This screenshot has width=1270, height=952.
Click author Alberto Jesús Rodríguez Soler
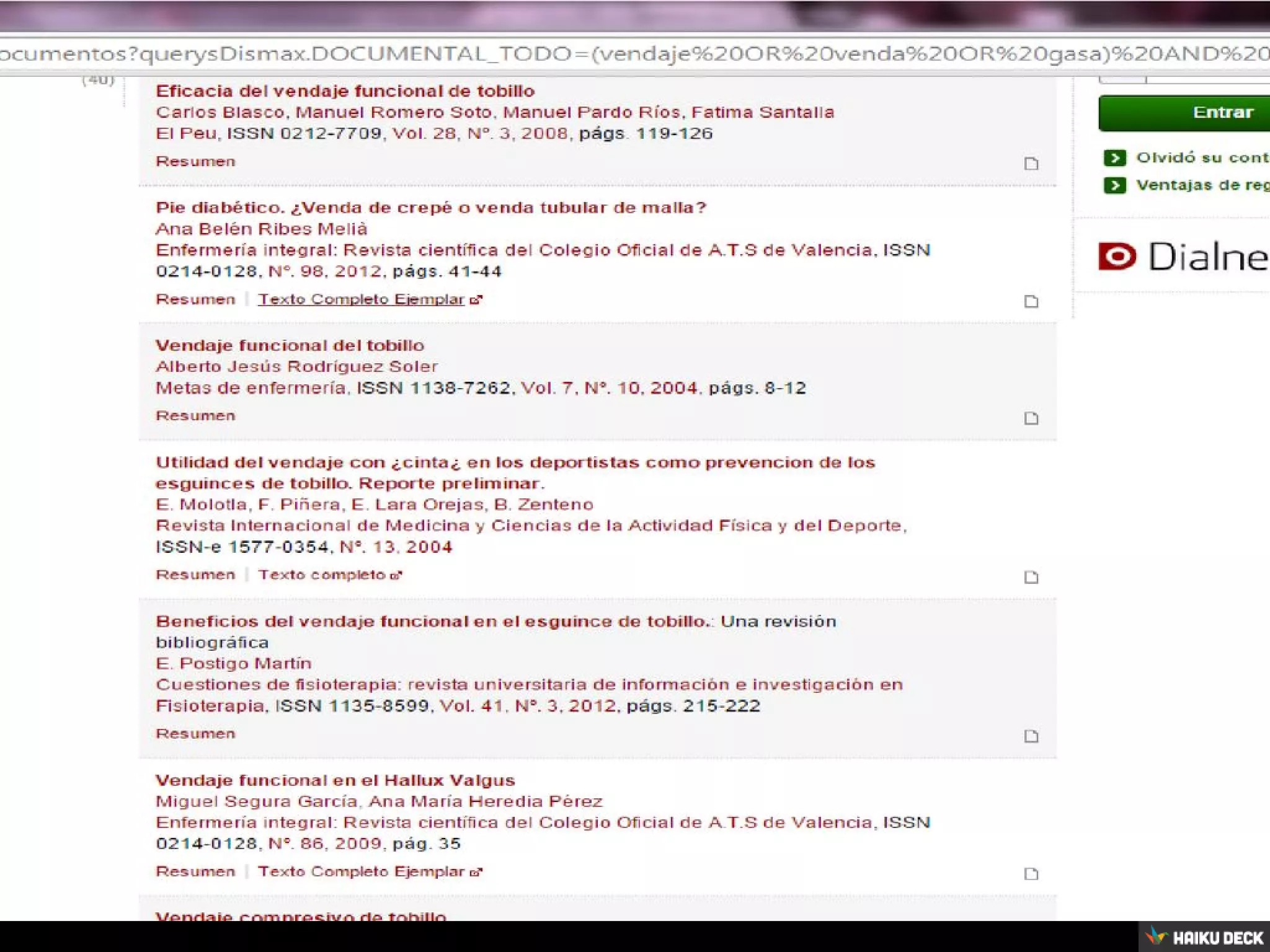pyautogui.click(x=296, y=366)
